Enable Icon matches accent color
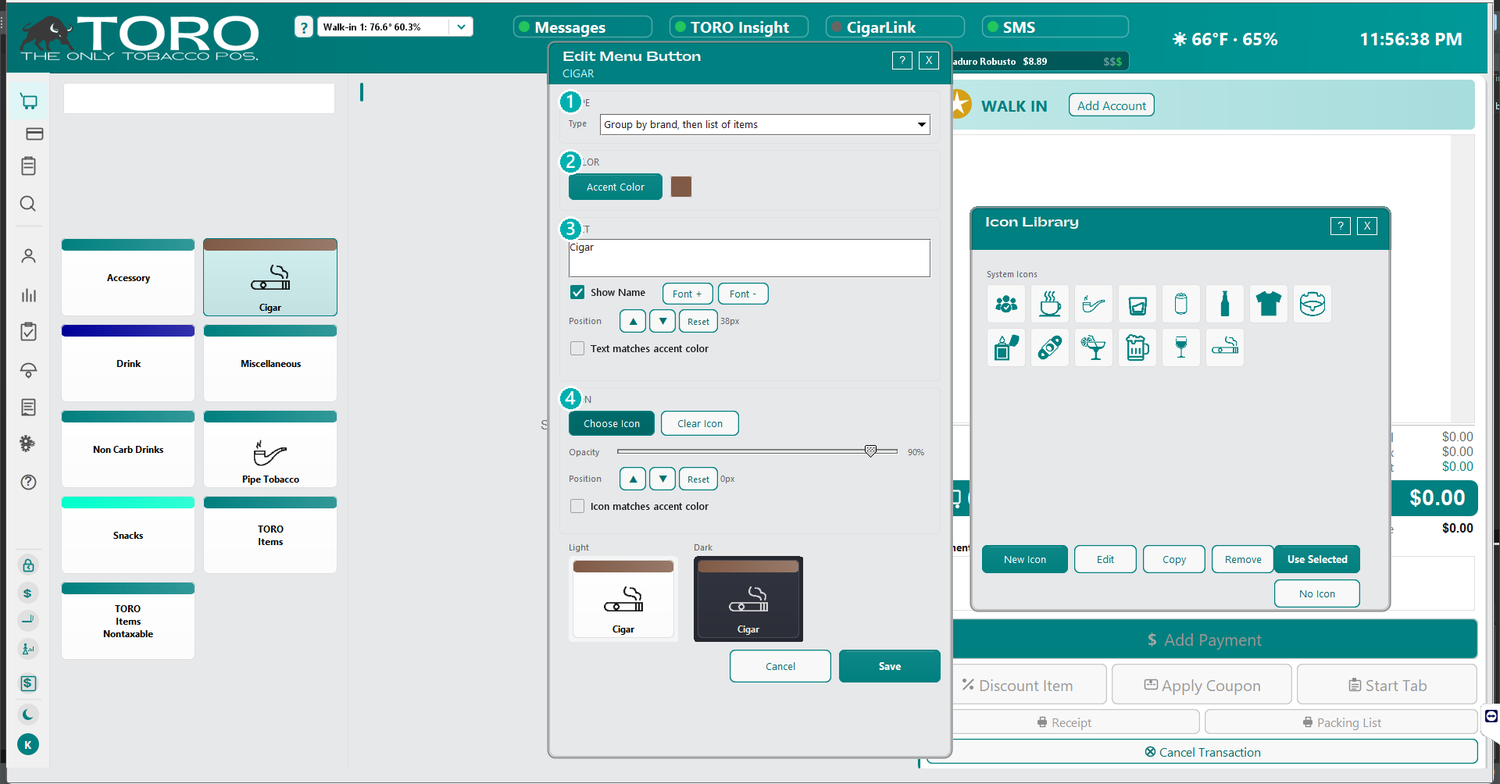The width and height of the screenshot is (1500, 784). coord(577,506)
